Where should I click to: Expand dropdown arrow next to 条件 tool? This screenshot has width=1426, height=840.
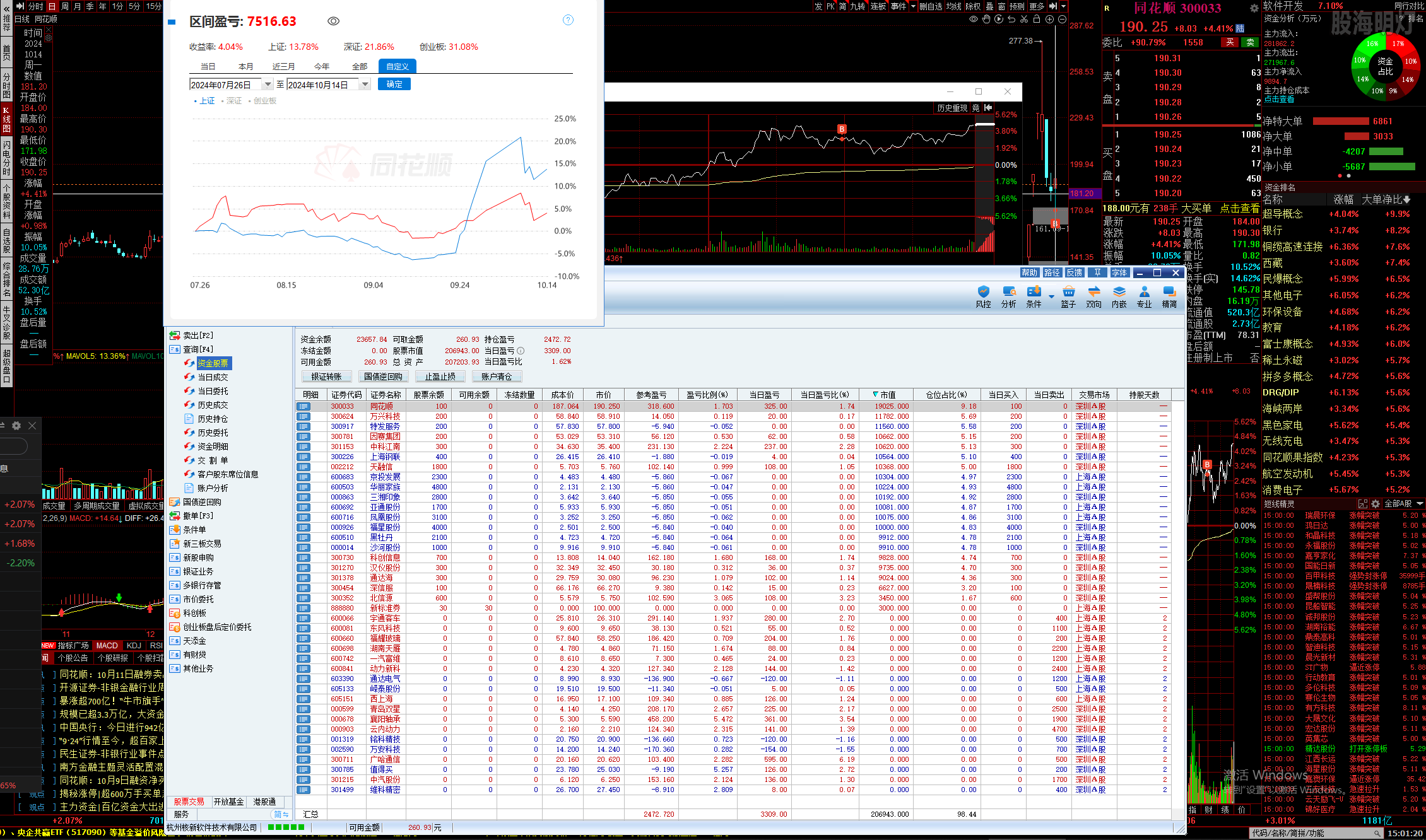pos(1051,296)
